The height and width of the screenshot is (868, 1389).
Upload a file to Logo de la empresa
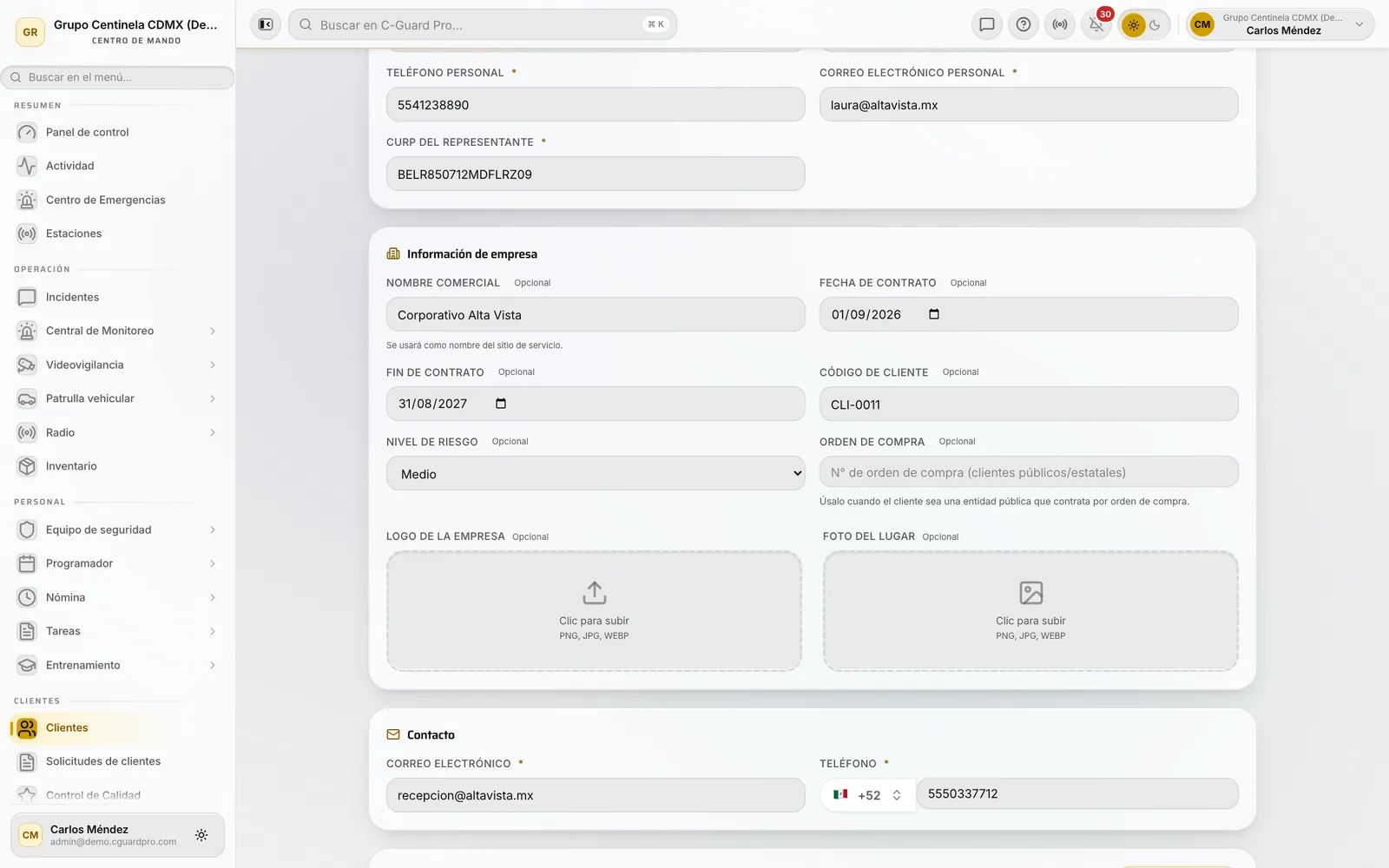(x=594, y=611)
